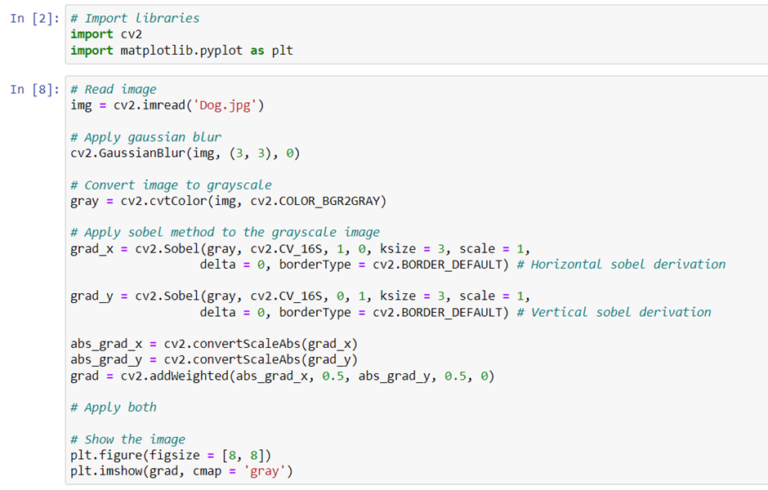Viewport: 768px width, 490px height.
Task: Click the '# Read image' comment line
Action: 113,89
